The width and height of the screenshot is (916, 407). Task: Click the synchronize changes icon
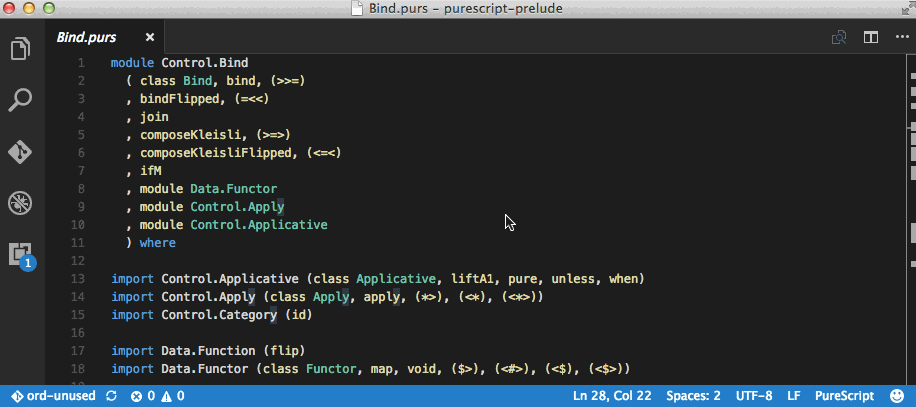coord(112,396)
